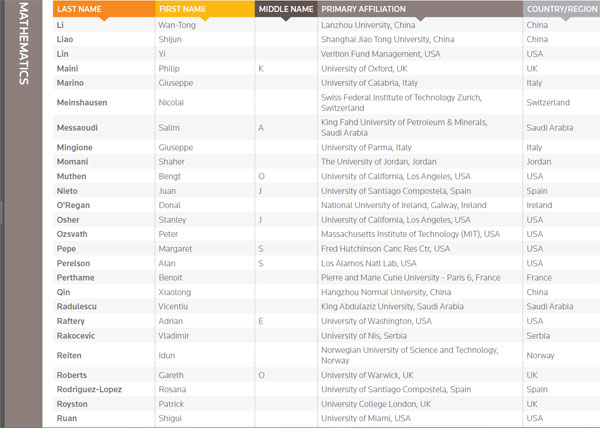Viewport: 600px width, 428px height.
Task: Select the MATHEMATICS vertical side label
Action: (x=23, y=44)
